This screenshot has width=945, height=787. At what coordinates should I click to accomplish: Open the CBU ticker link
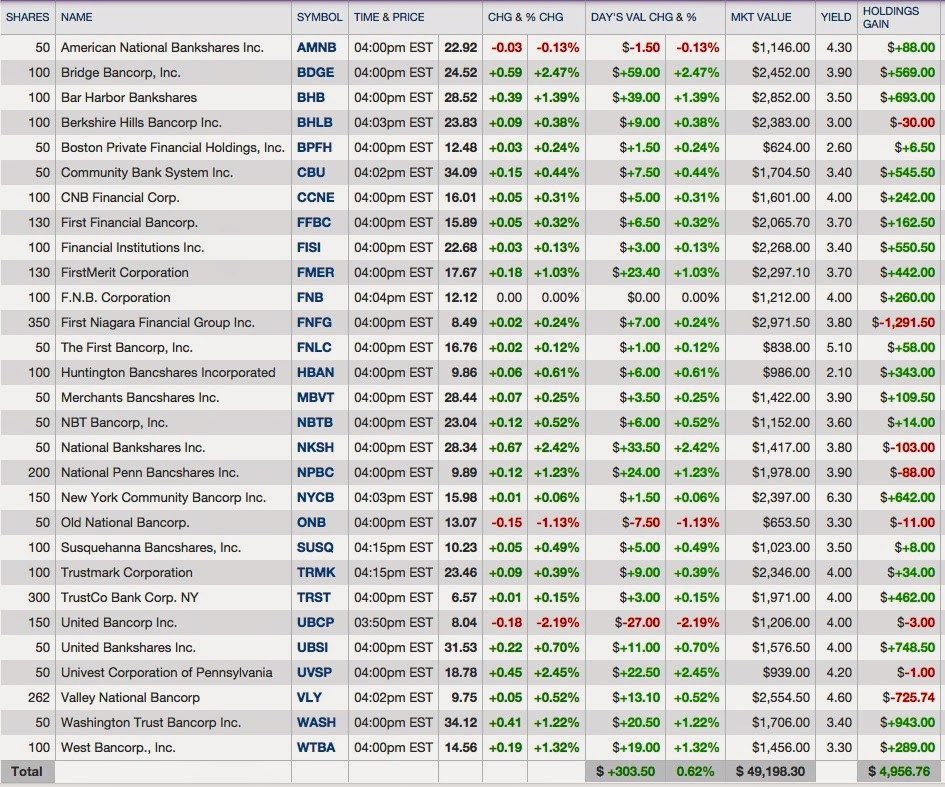311,172
